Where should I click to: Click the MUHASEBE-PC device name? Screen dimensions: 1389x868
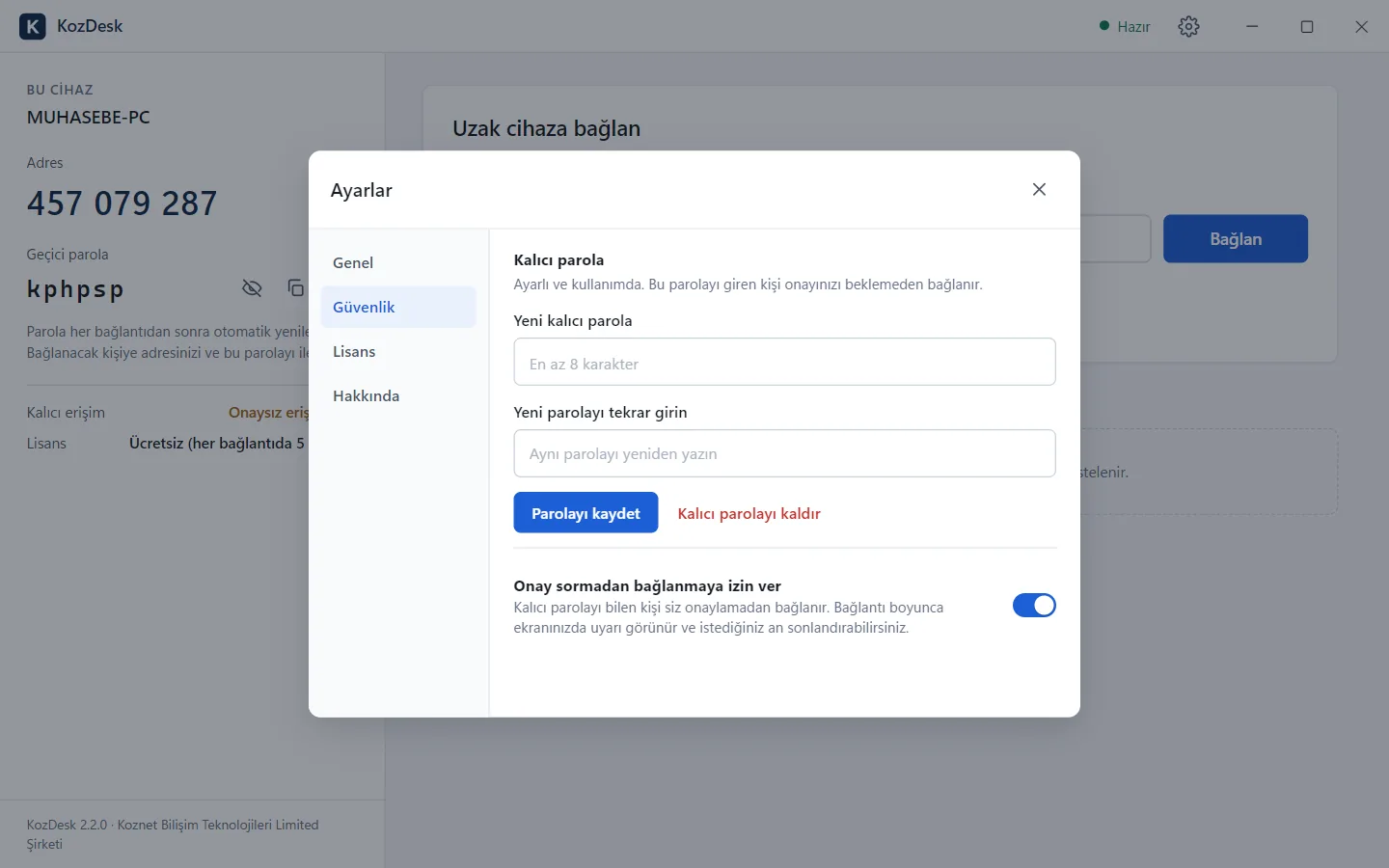coord(88,118)
